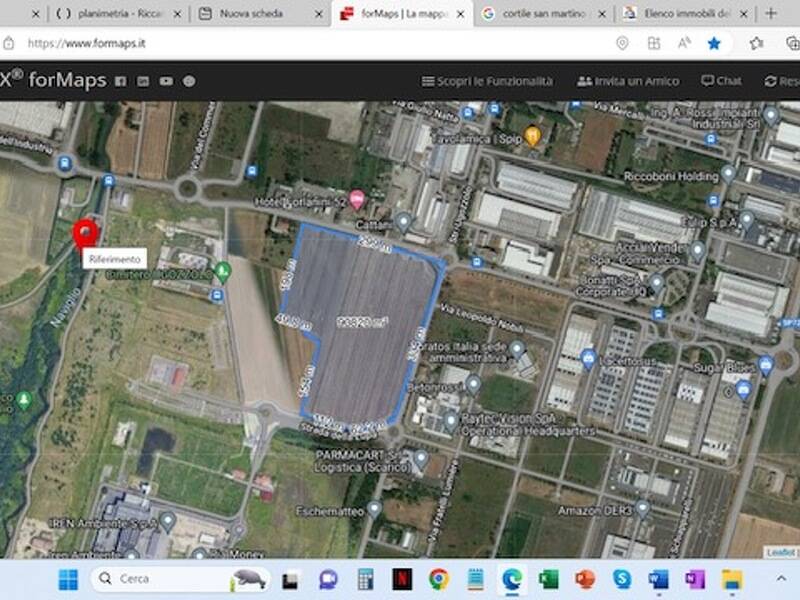Image resolution: width=800 pixels, height=600 pixels.
Task: Open Skype from the Windows taskbar
Action: pyautogui.click(x=620, y=578)
